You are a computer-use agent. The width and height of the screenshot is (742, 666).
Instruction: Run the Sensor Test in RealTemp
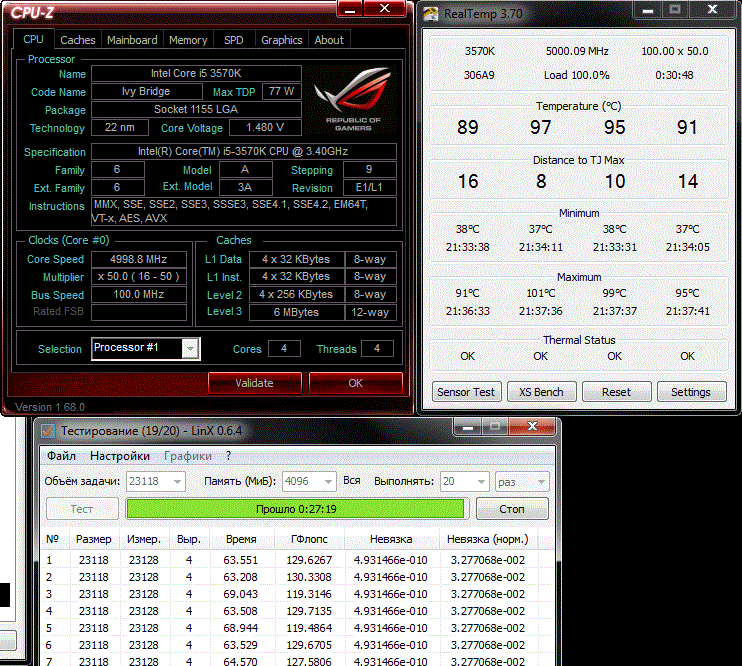point(466,392)
